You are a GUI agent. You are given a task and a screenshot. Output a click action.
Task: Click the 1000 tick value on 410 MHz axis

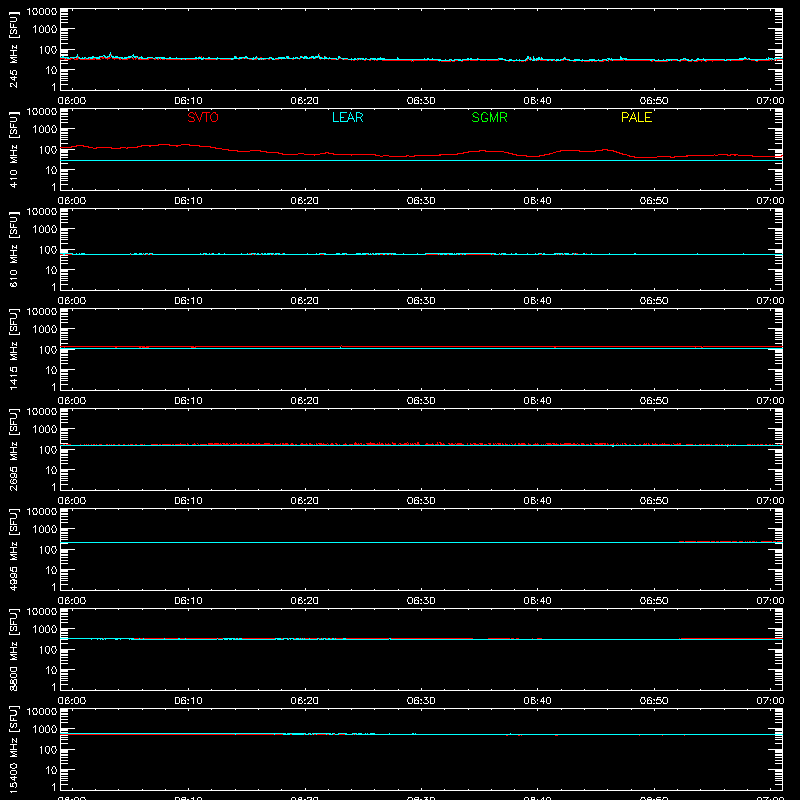point(45,129)
